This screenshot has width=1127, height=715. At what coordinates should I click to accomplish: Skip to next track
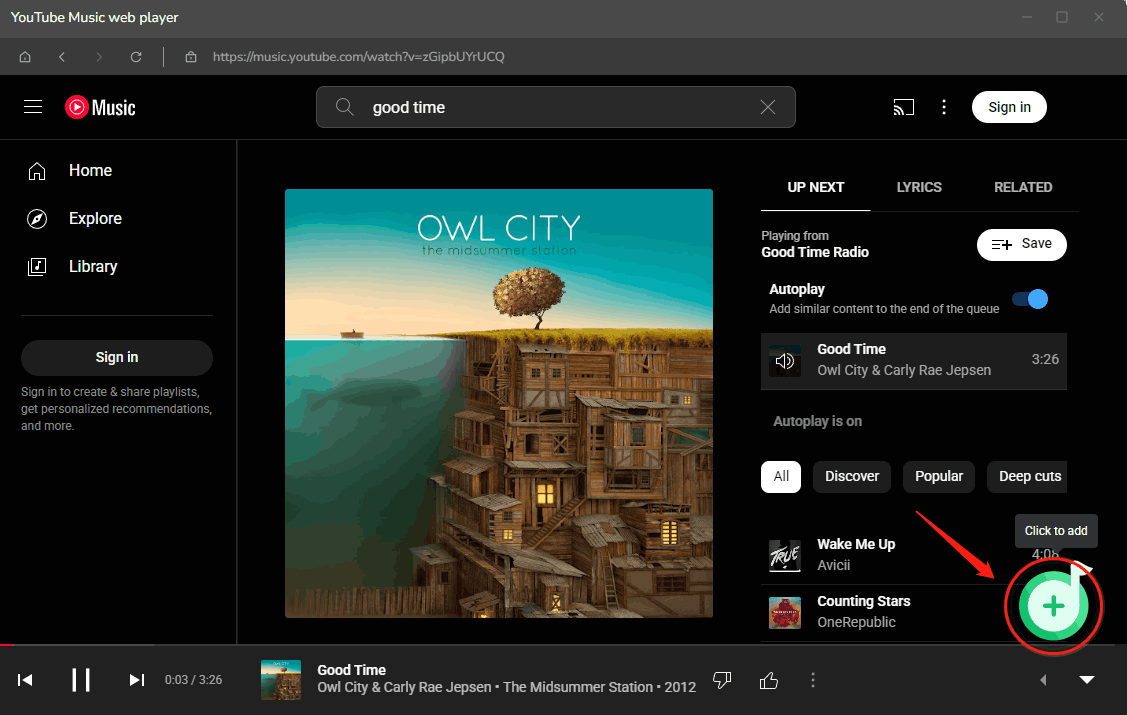click(137, 680)
